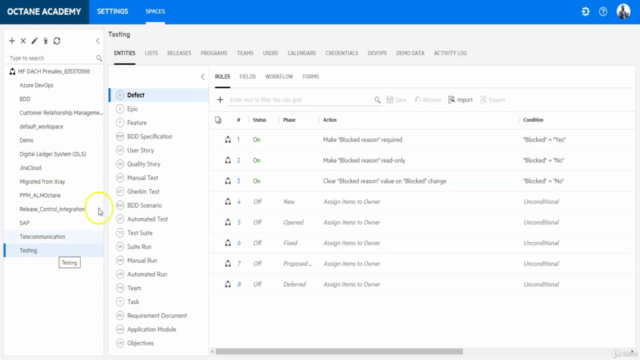The width and height of the screenshot is (640, 360).
Task: Refresh the workspace tree
Action: [x=57, y=41]
